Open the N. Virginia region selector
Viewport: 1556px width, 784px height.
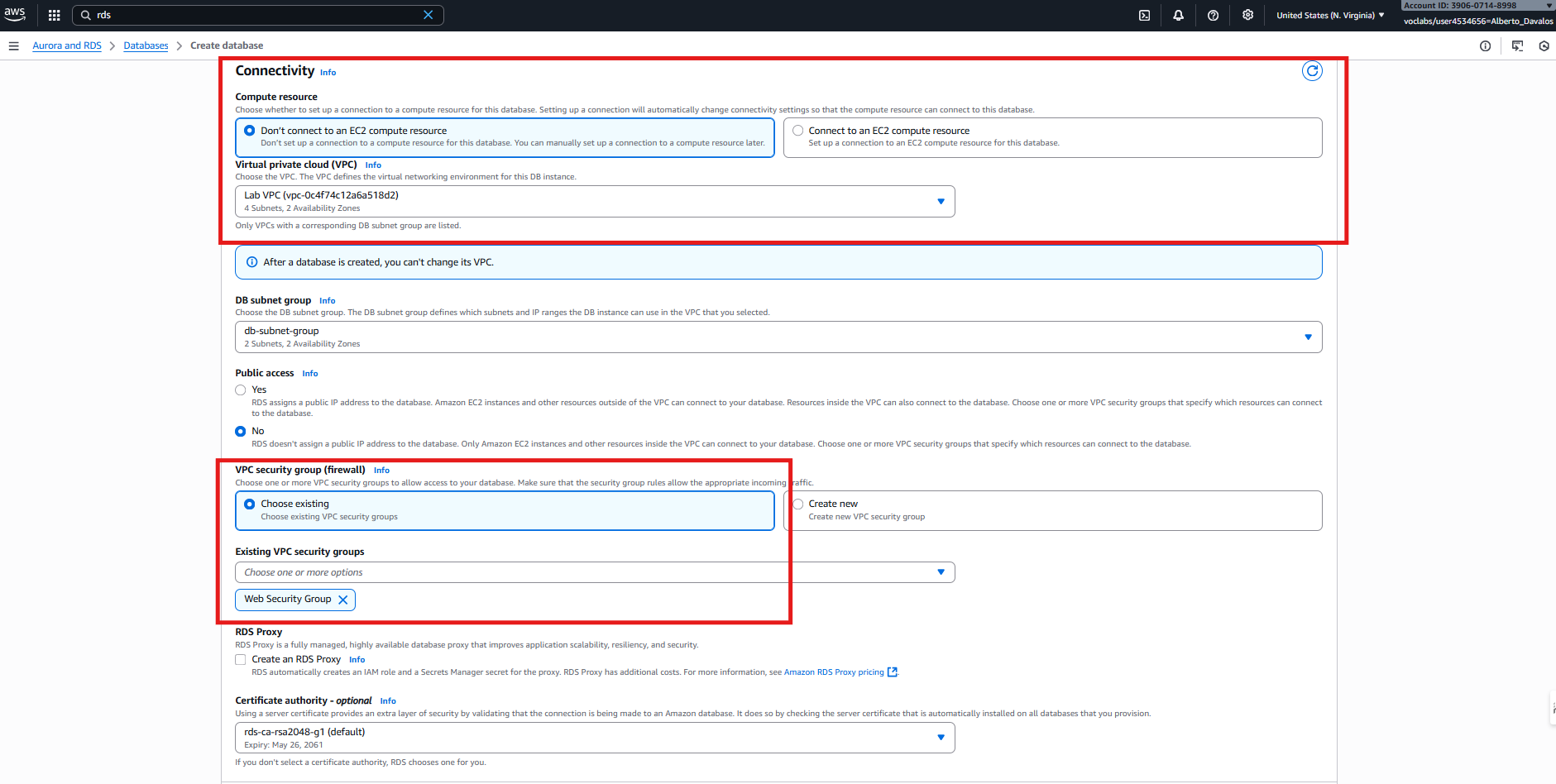[x=1329, y=15]
